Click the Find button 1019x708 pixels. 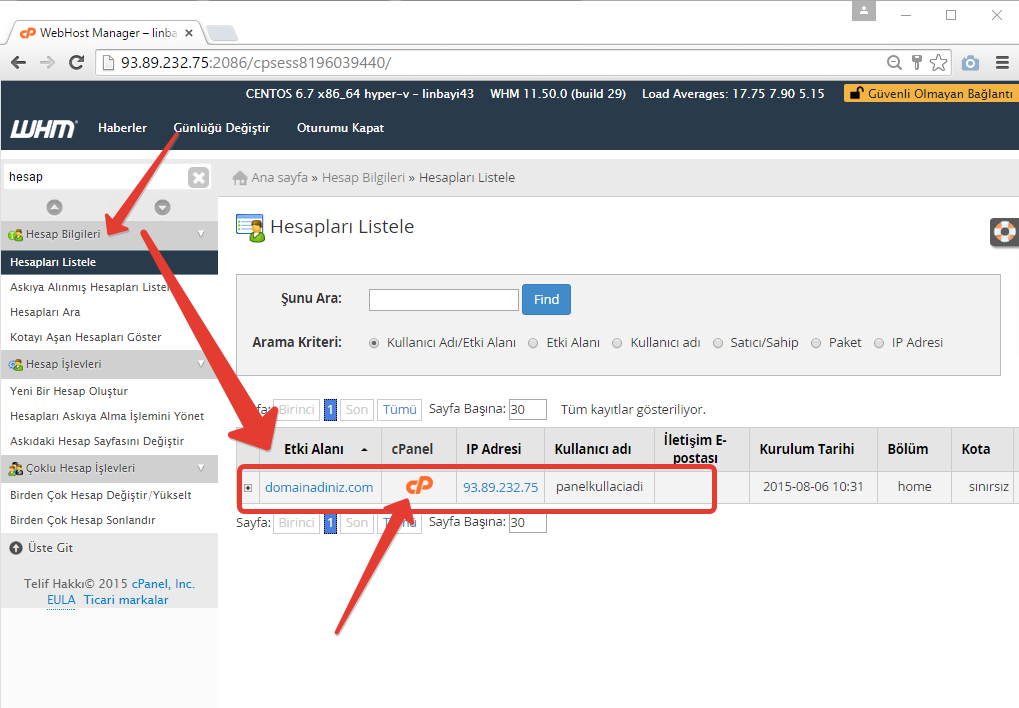point(546,299)
